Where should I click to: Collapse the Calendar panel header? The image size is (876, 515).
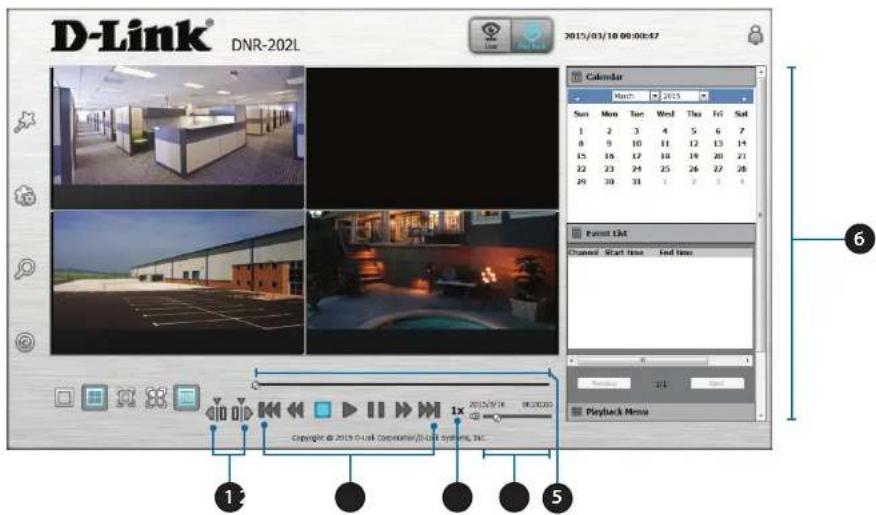coord(661,77)
